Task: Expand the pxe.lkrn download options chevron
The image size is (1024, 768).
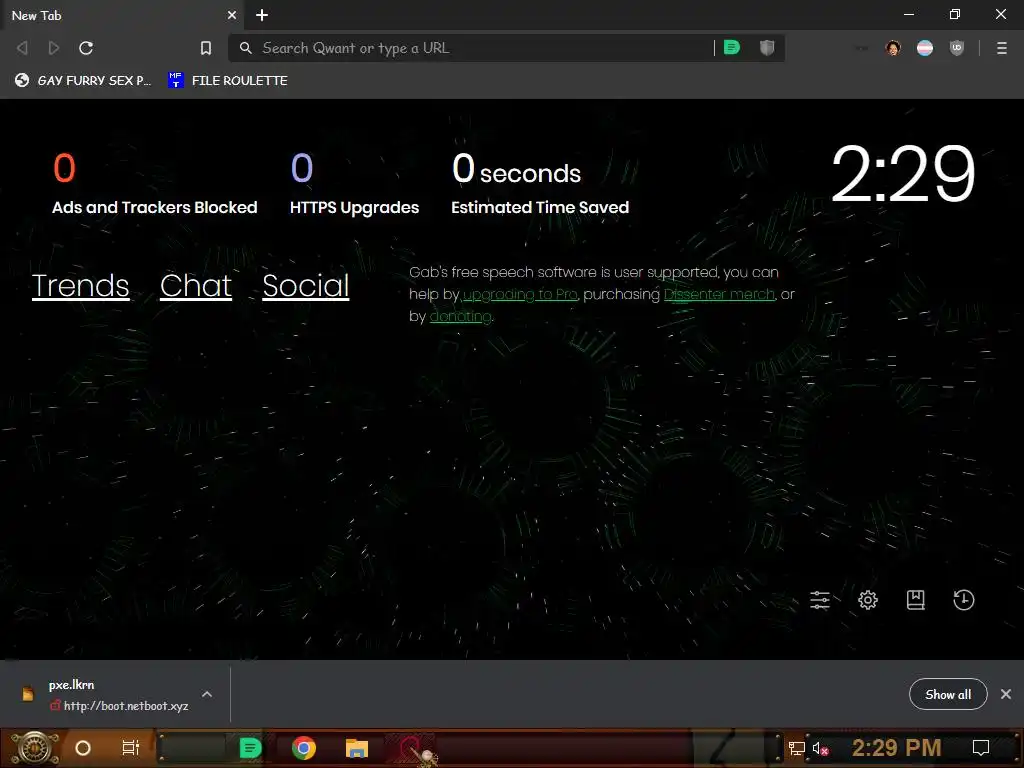Action: (x=207, y=694)
